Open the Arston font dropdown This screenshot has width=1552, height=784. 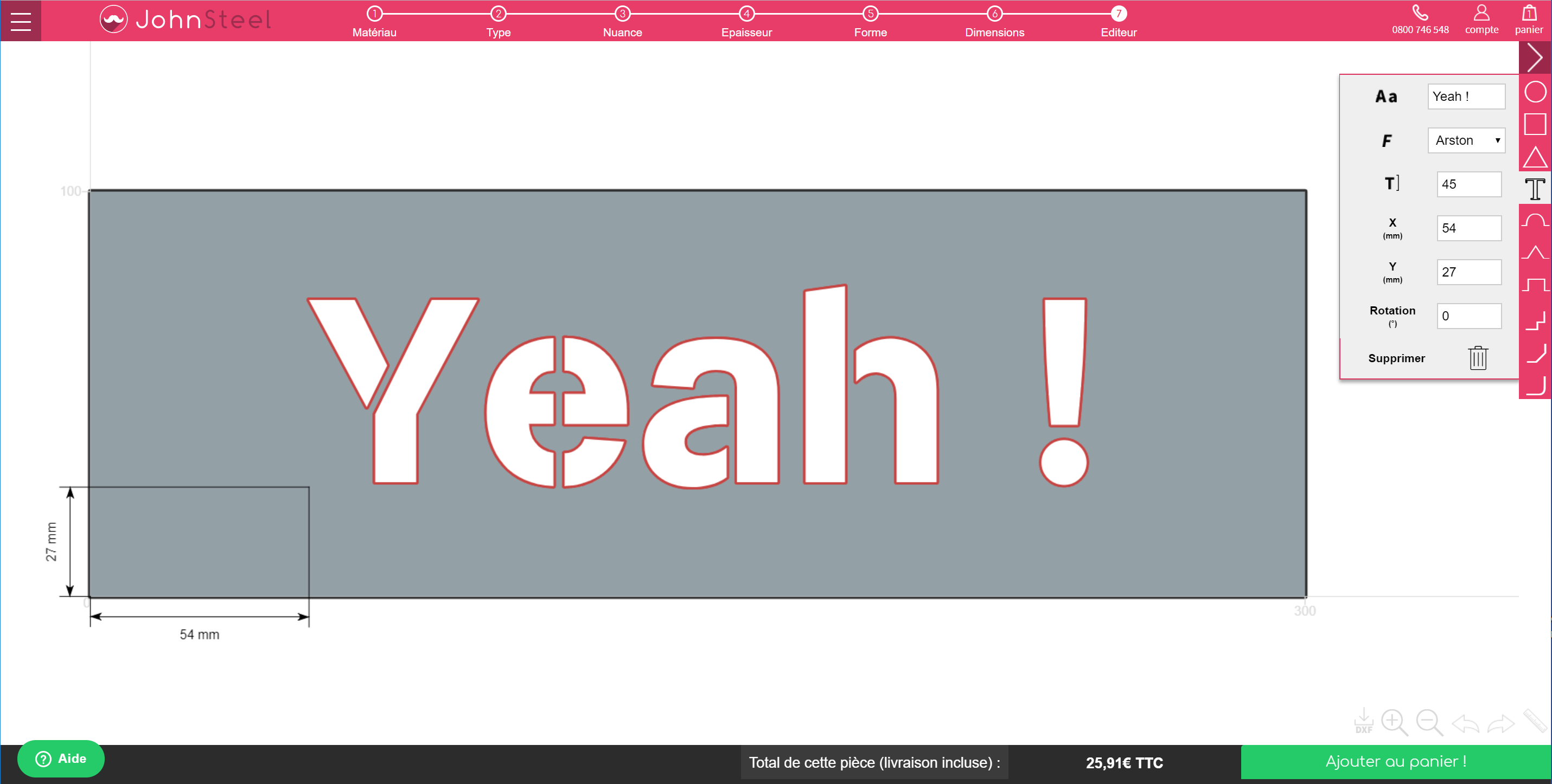click(x=1466, y=140)
